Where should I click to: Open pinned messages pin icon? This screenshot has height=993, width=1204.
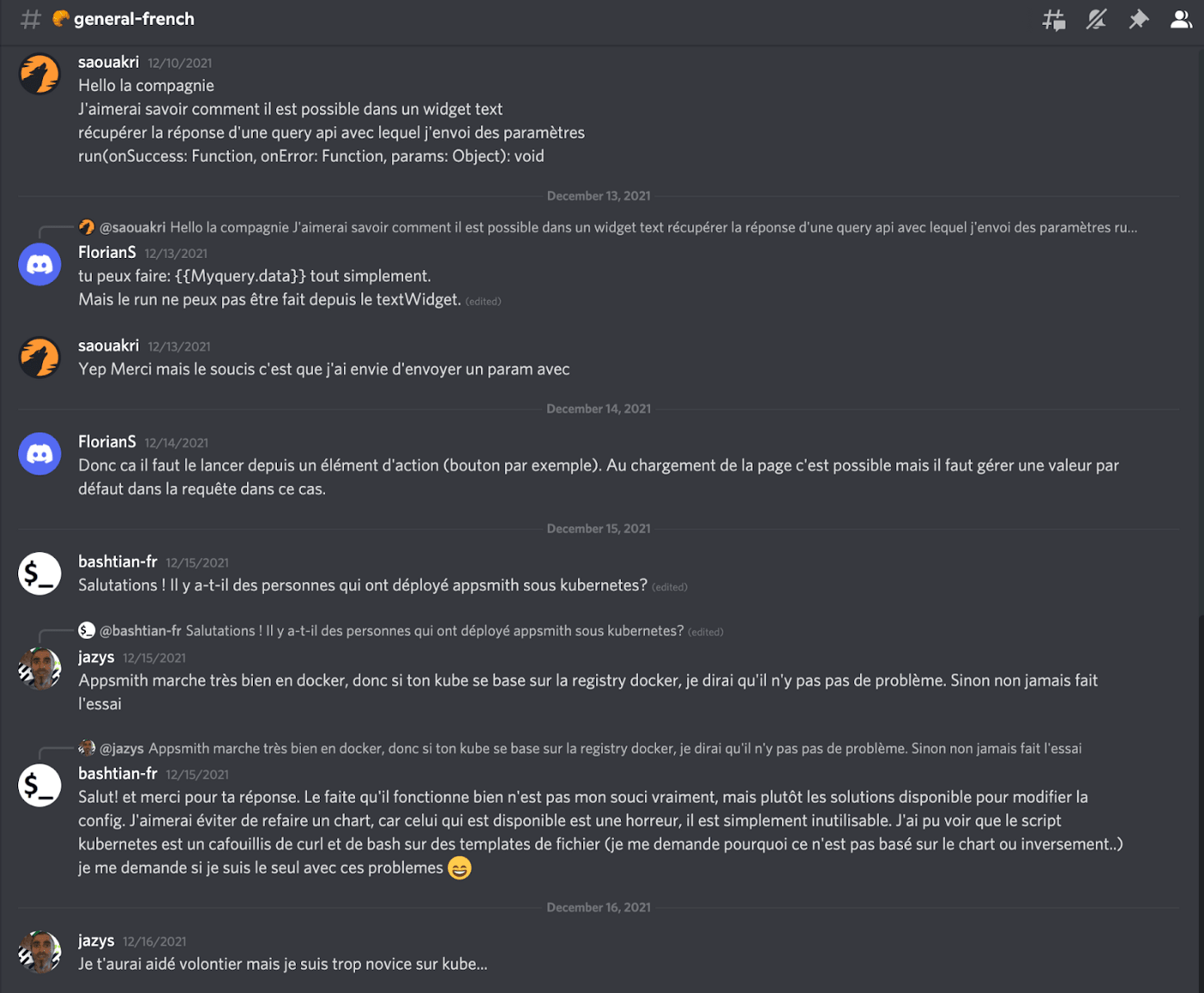pos(1139,20)
